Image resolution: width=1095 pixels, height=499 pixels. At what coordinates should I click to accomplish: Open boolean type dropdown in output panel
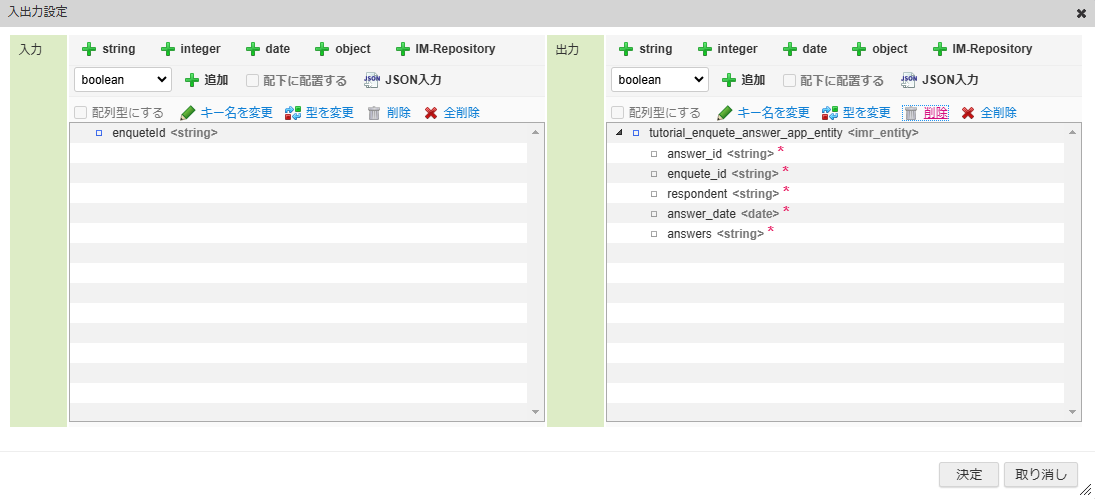[x=660, y=80]
